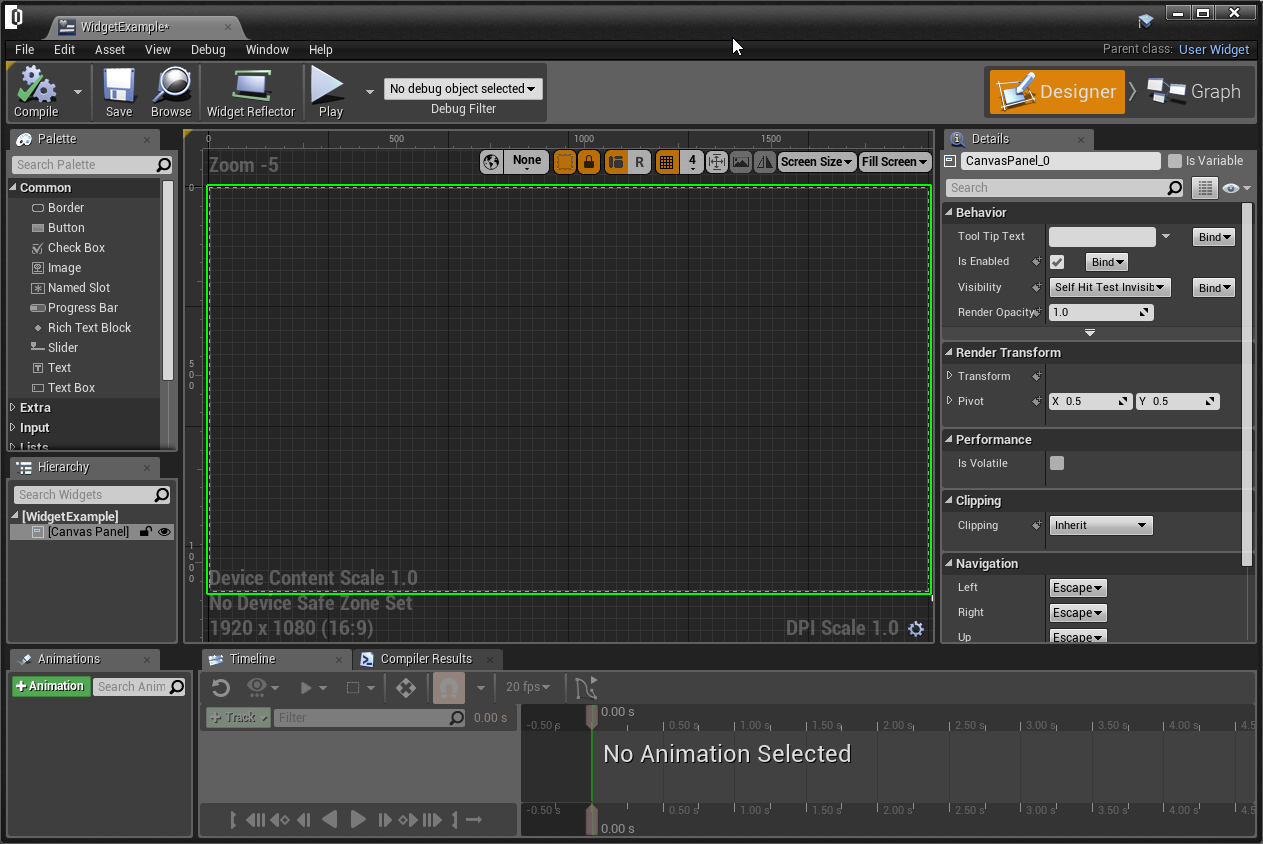Toggle Canvas Panel visibility eye in Hierarchy
Viewport: 1263px width, 844px height.
(164, 532)
